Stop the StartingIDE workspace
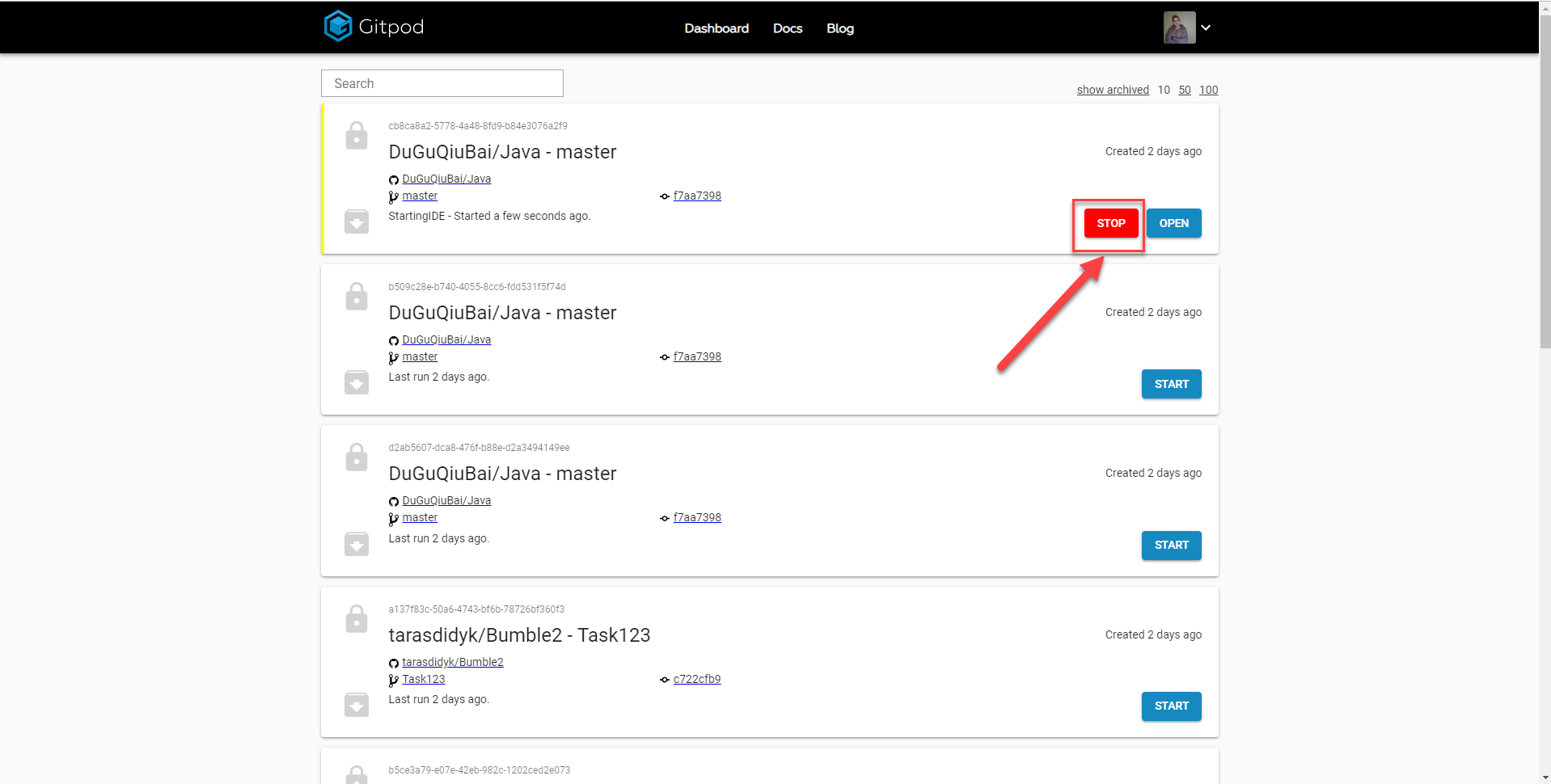1551x784 pixels. click(1111, 223)
